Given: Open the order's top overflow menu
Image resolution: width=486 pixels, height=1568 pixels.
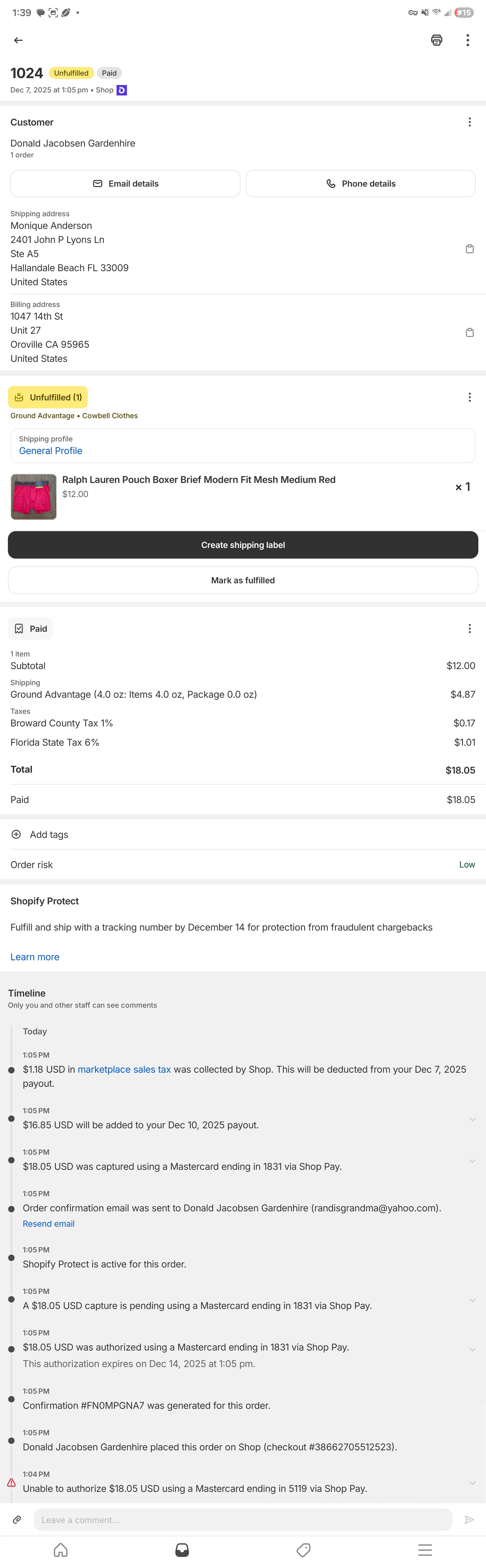Looking at the screenshot, I should tap(467, 40).
